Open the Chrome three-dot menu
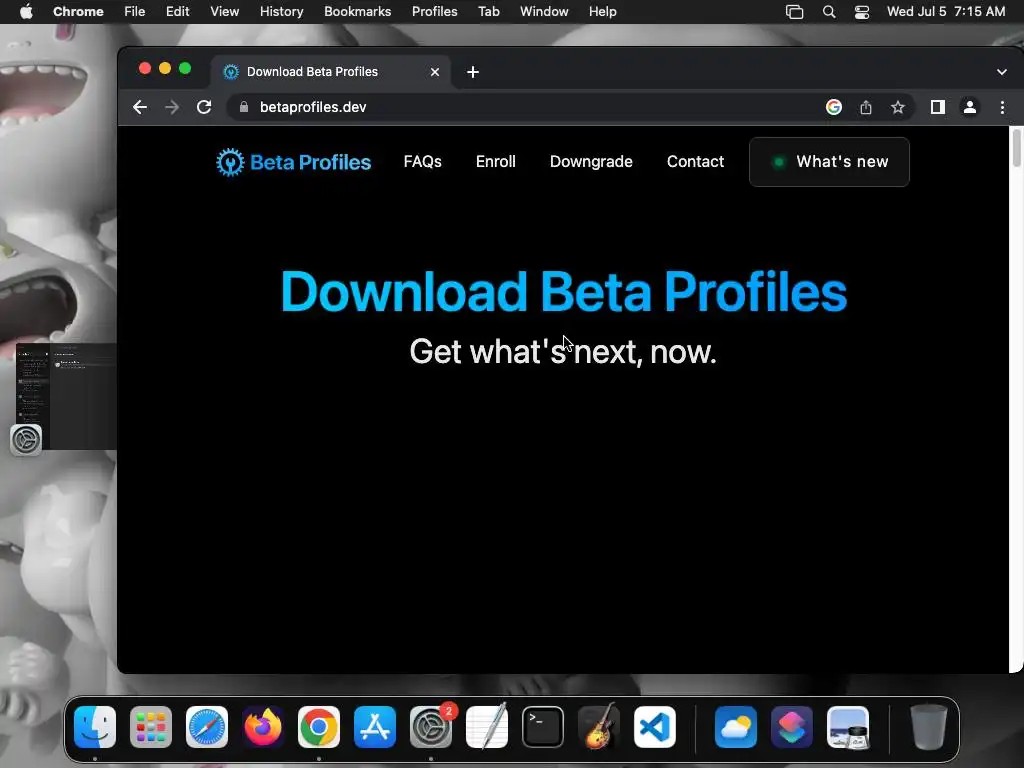 pos(1002,107)
